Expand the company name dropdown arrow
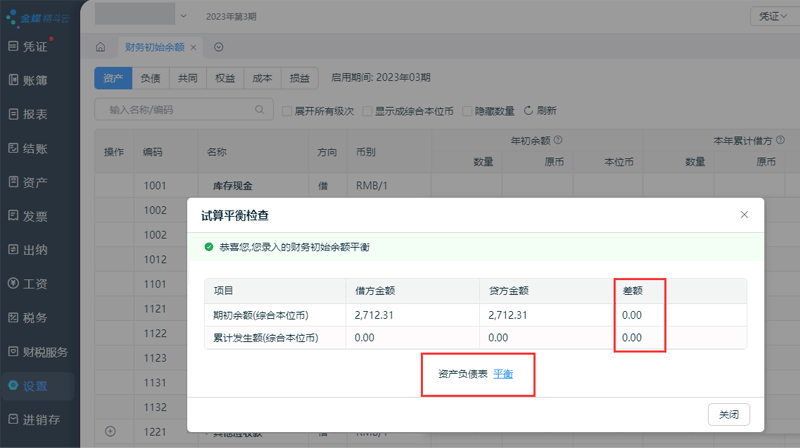Screen dimensions: 800x448 pos(183,16)
